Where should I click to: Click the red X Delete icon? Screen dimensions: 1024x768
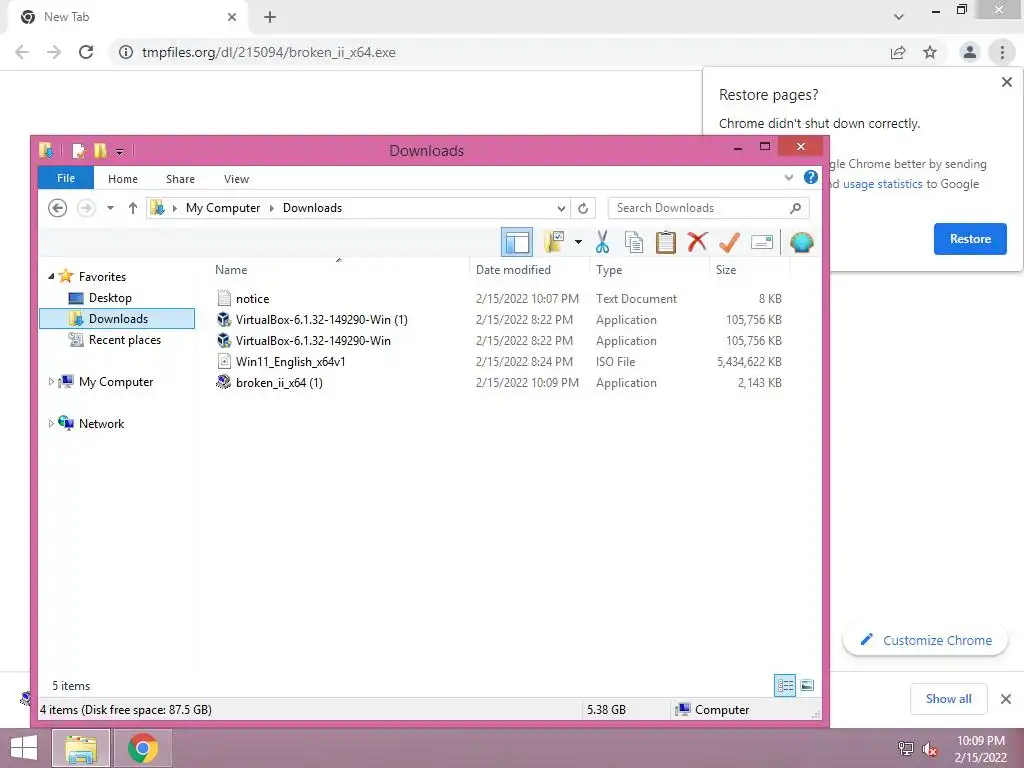click(697, 242)
